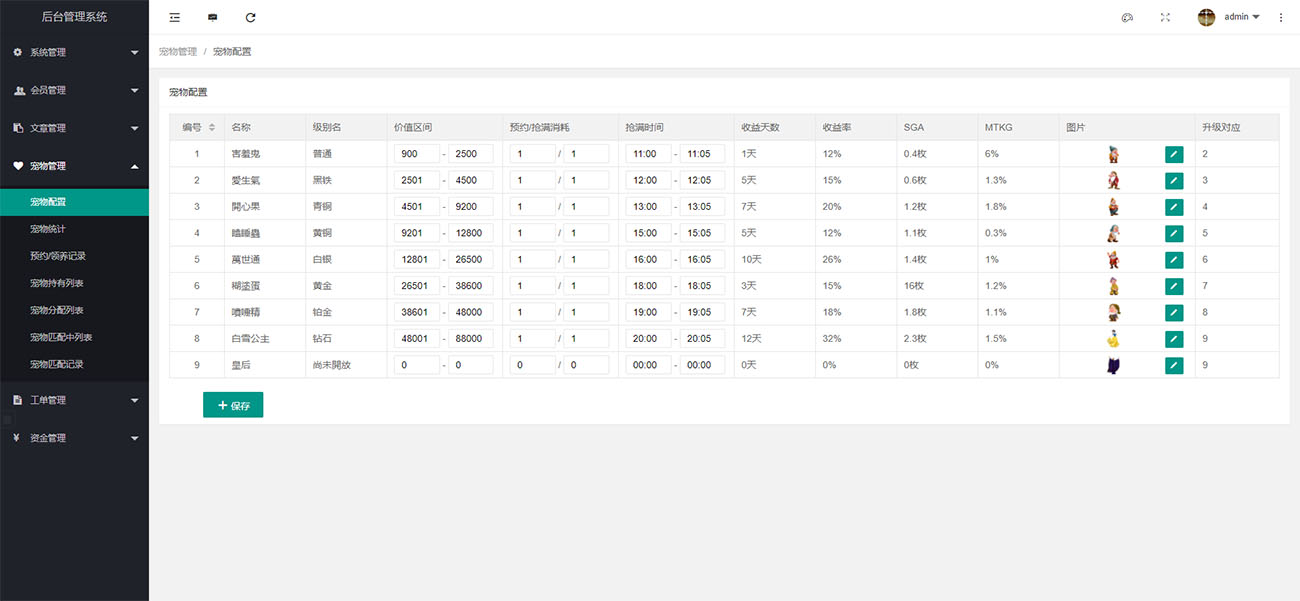Viewport: 1300px width, 601px height.
Task: Expand the 系统管理 sidebar menu
Action: click(74, 52)
